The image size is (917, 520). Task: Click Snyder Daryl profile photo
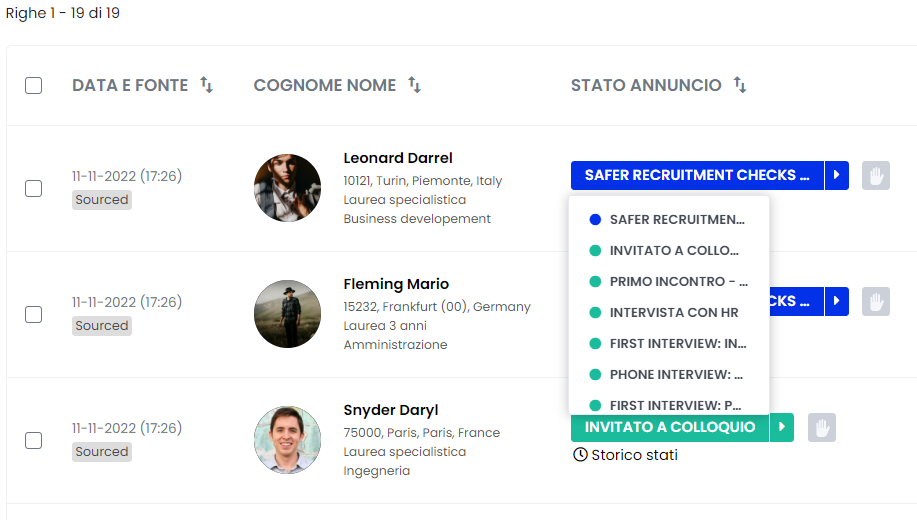point(287,440)
